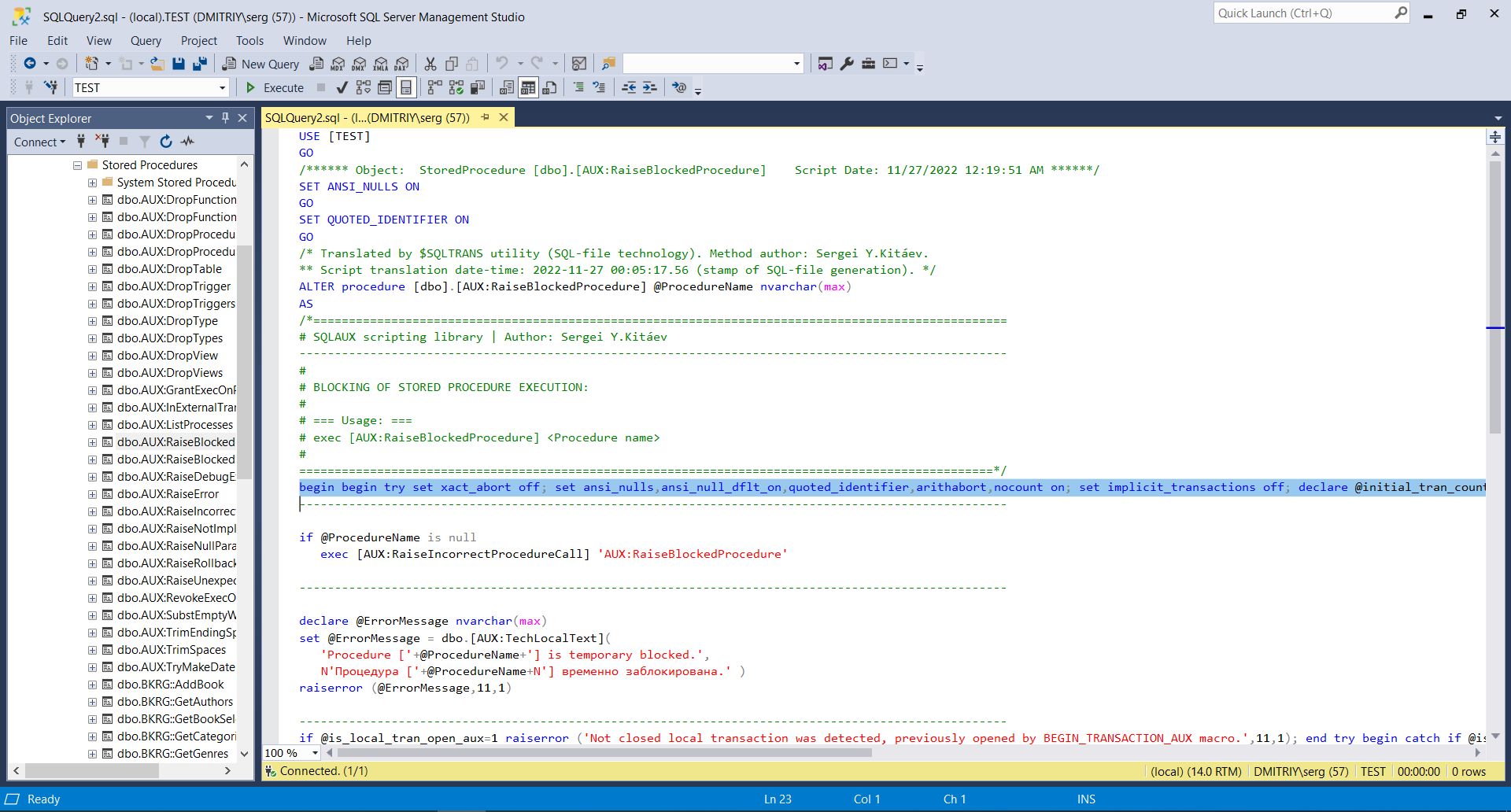
Task: Open a new XMLA query
Action: 380,64
